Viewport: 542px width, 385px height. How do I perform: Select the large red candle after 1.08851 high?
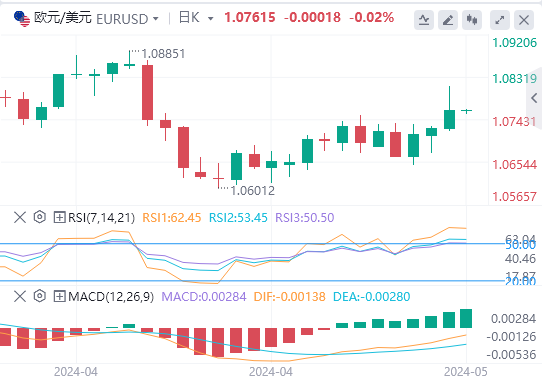(148, 93)
